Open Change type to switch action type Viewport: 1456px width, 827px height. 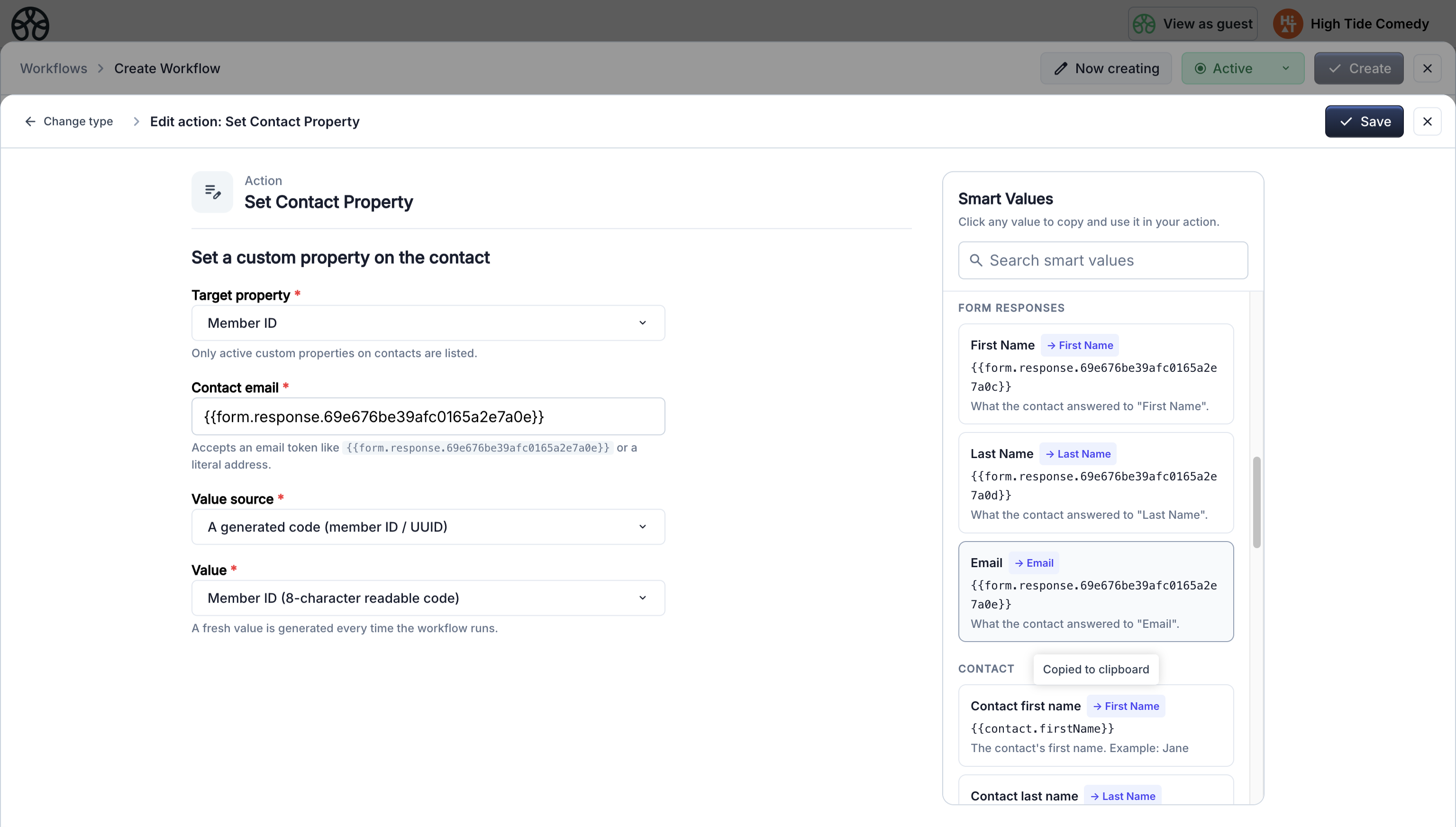click(x=78, y=121)
